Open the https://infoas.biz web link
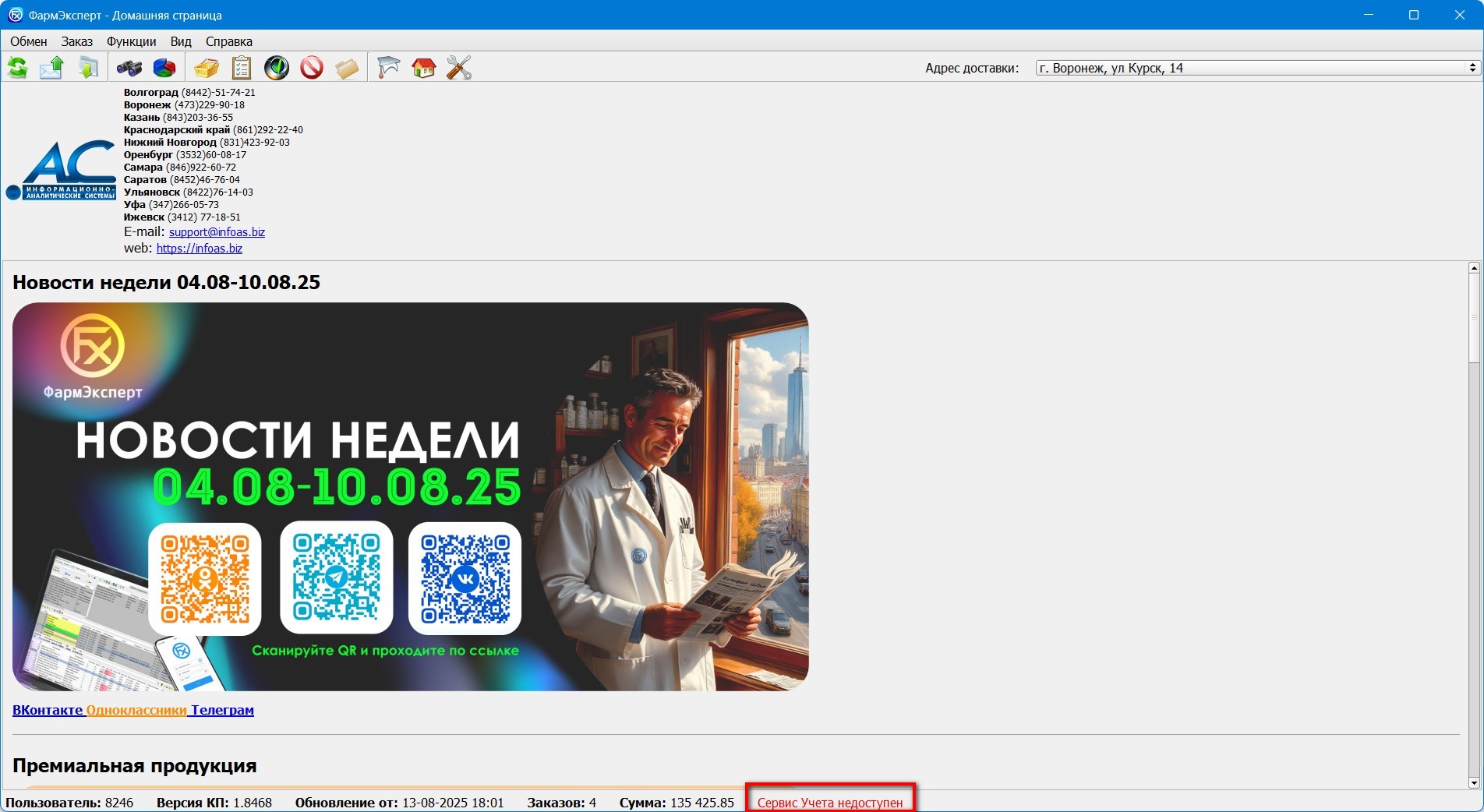The image size is (1484, 812). (199, 249)
